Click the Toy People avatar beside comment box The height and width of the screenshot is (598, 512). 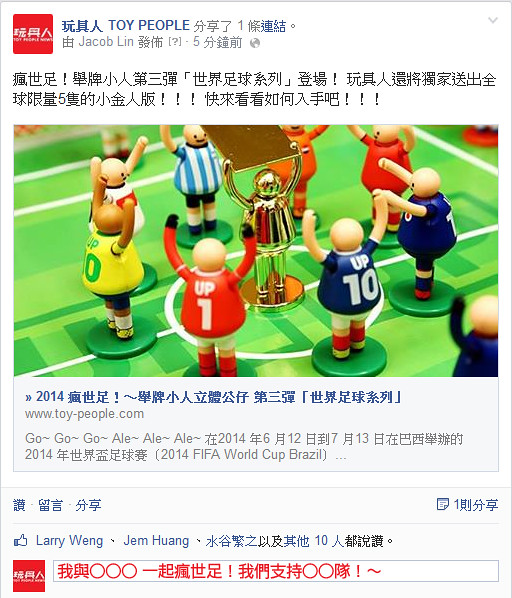[29, 575]
